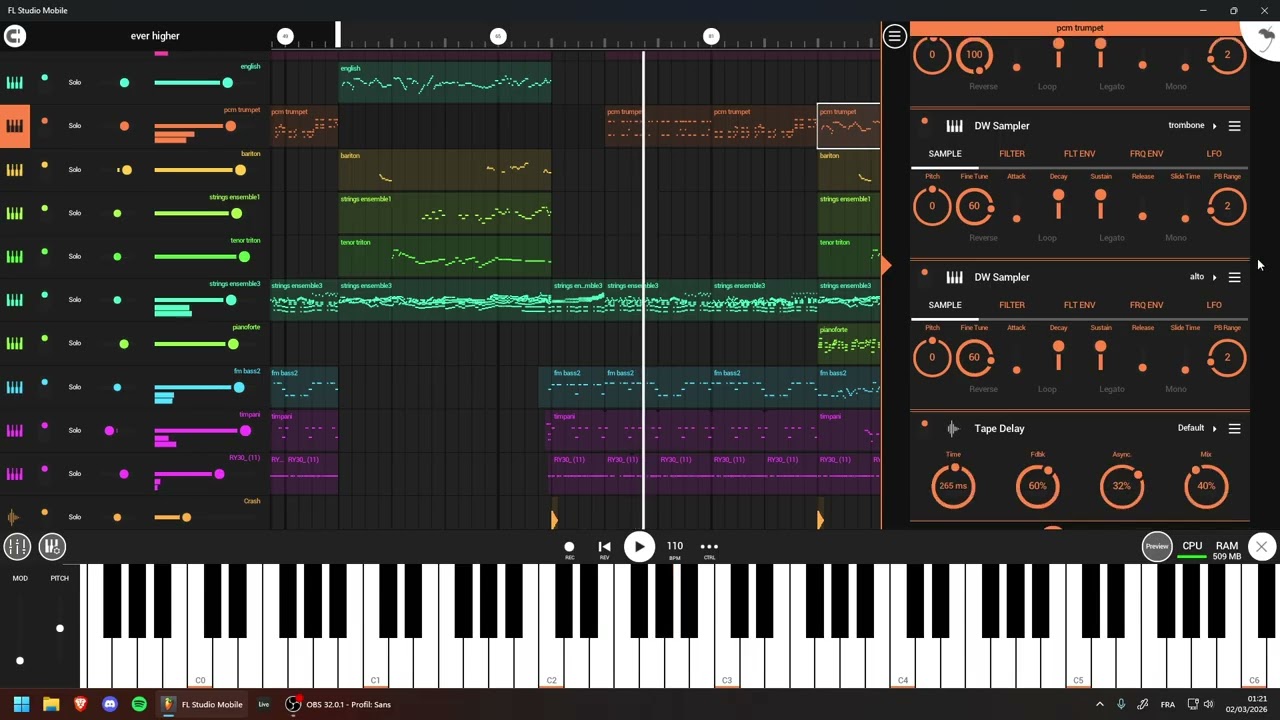The width and height of the screenshot is (1280, 720).
Task: Open alto DW Sampler options menu
Action: click(1234, 277)
